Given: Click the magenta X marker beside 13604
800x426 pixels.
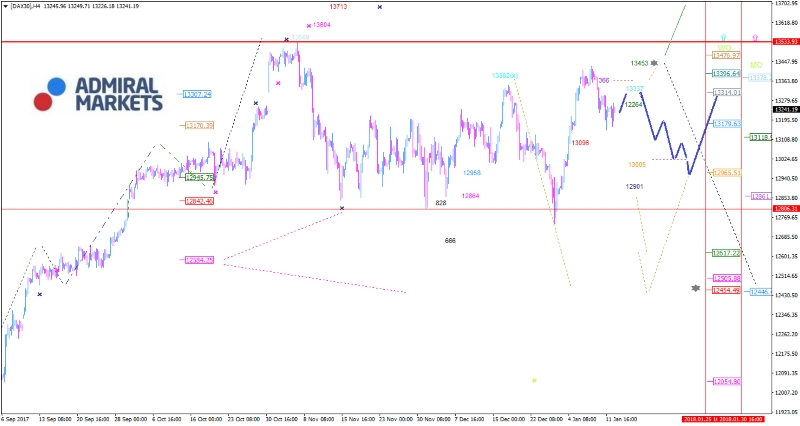Looking at the screenshot, I should click(x=305, y=24).
